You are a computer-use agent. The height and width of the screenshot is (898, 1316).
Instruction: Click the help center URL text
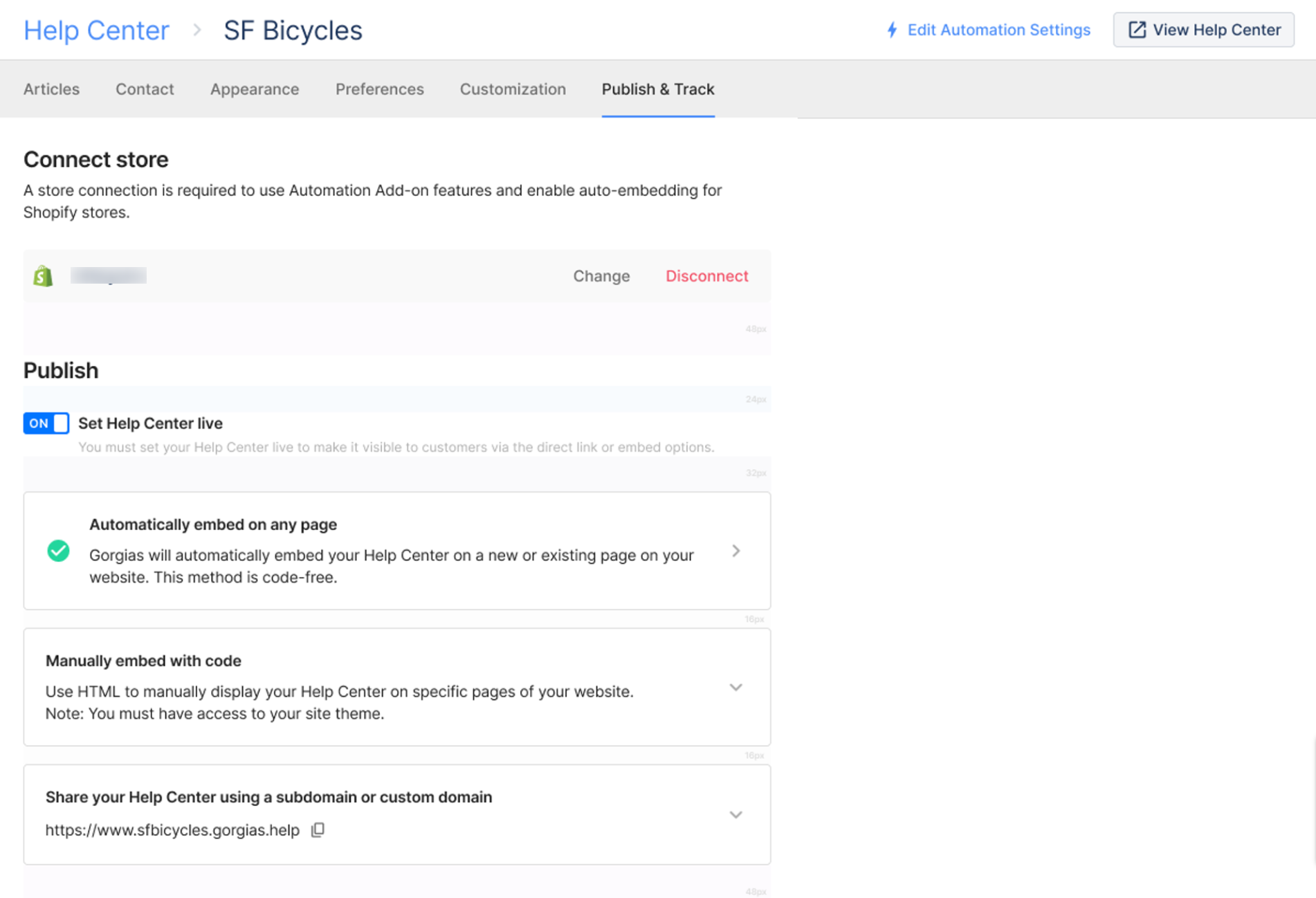point(172,830)
